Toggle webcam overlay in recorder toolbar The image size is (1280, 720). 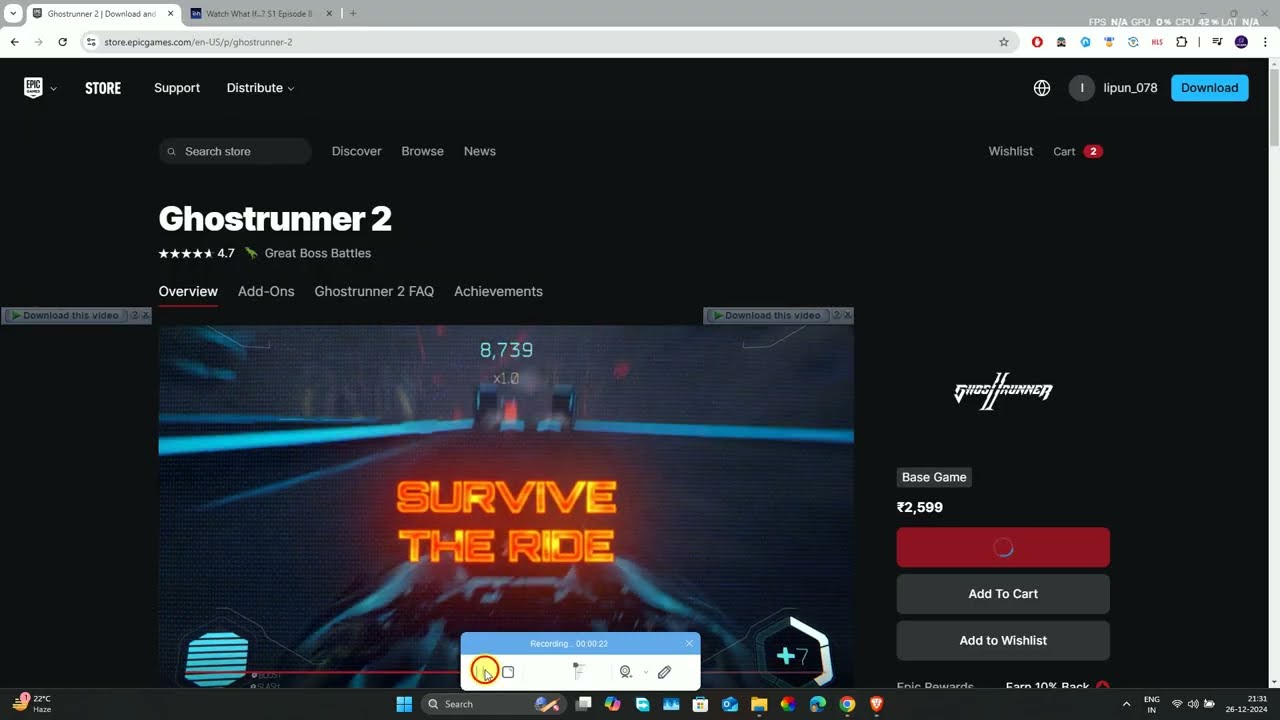[626, 672]
